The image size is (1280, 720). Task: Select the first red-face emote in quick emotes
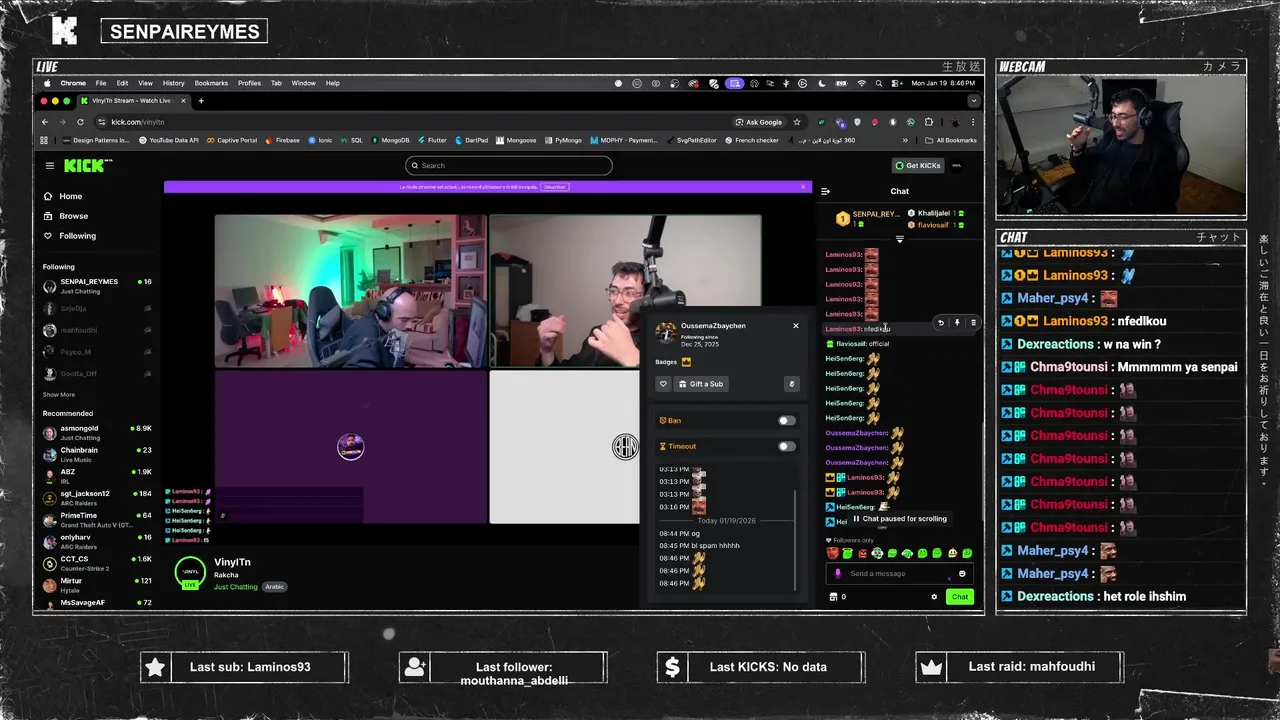pyautogui.click(x=832, y=553)
